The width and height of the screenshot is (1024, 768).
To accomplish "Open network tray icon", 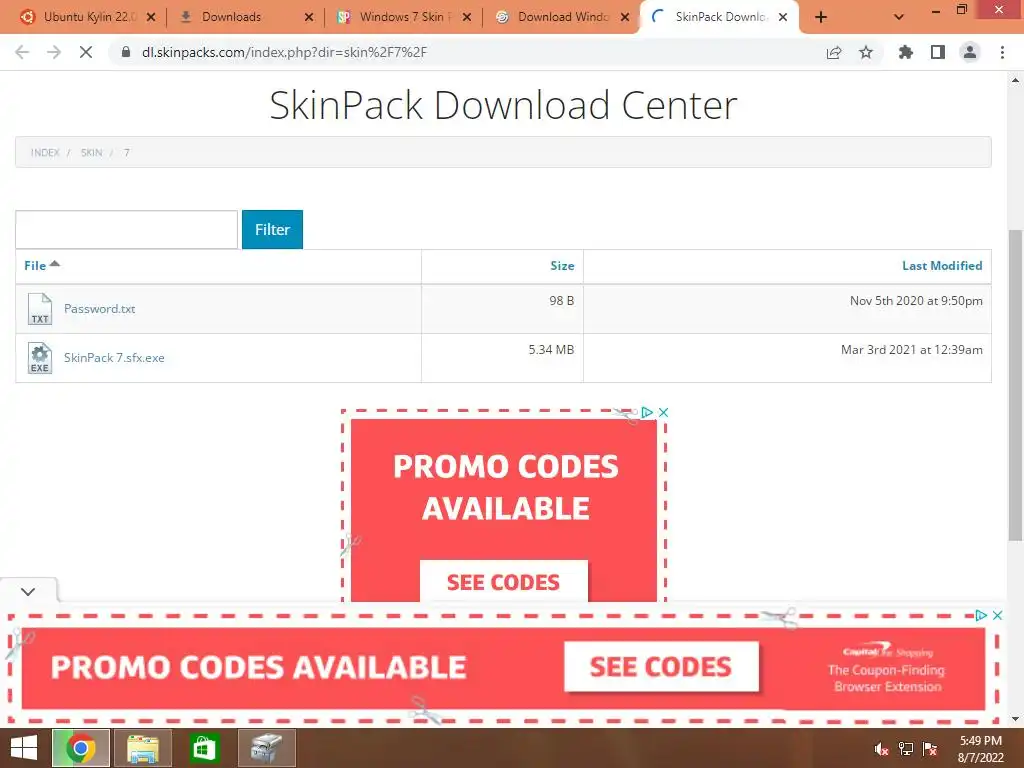I will pyautogui.click(x=906, y=749).
